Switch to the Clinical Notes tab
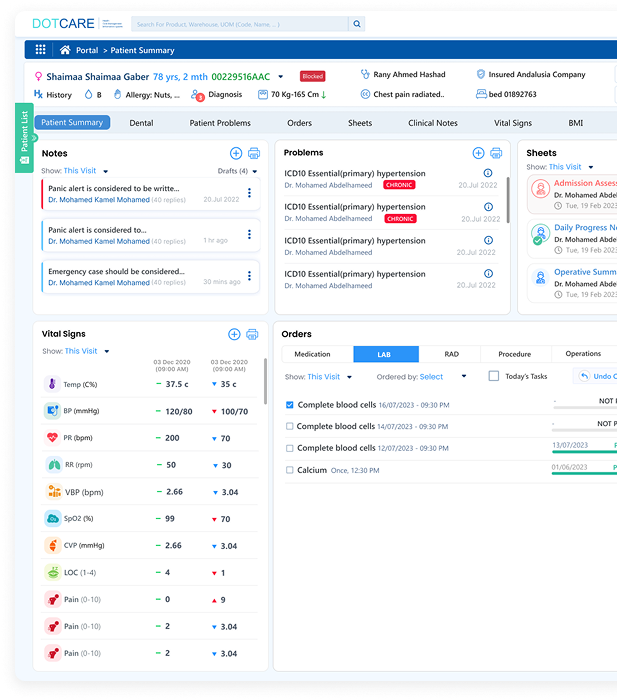This screenshot has width=617, height=700. pos(432,123)
